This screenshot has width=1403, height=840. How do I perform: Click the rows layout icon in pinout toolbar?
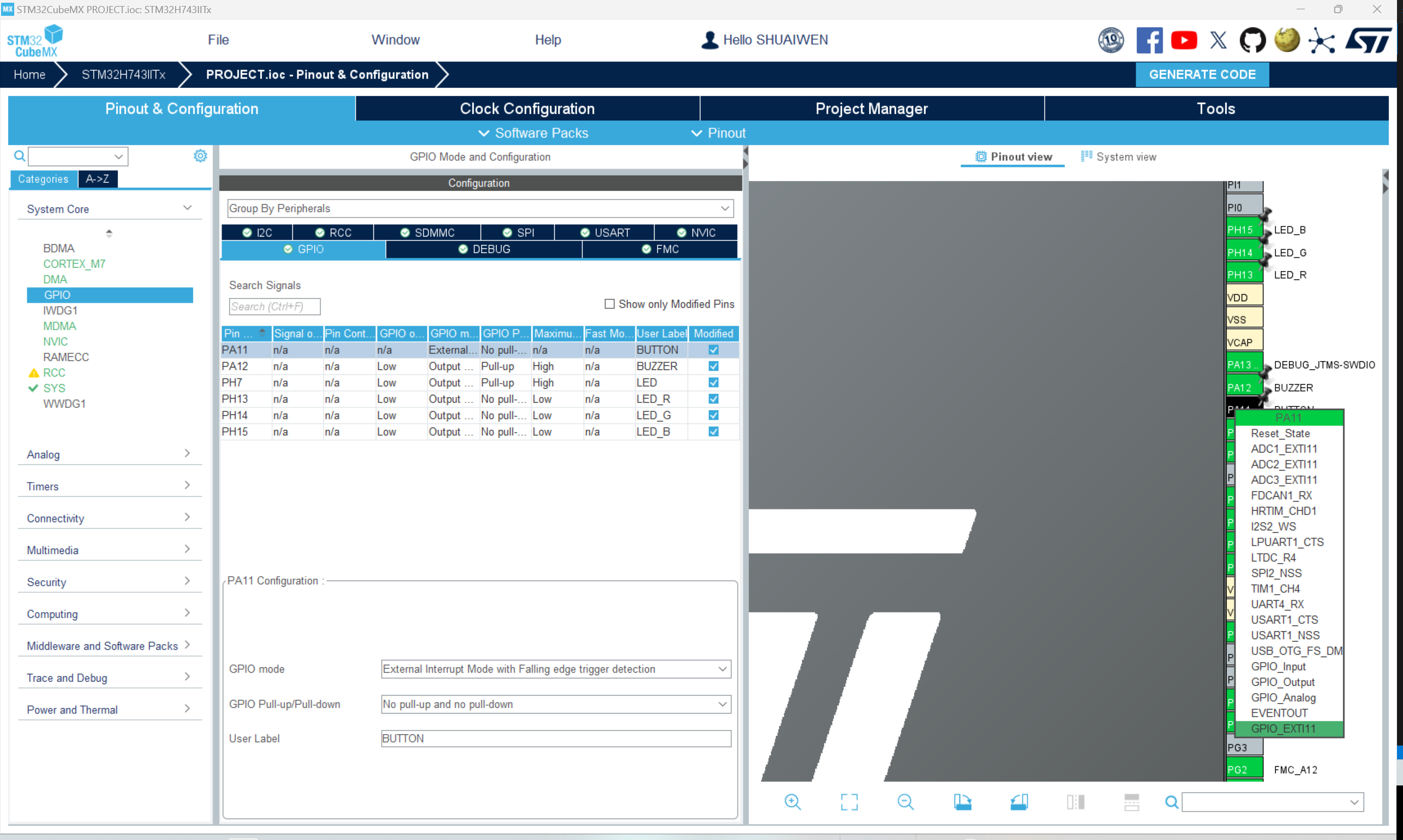point(1131,801)
